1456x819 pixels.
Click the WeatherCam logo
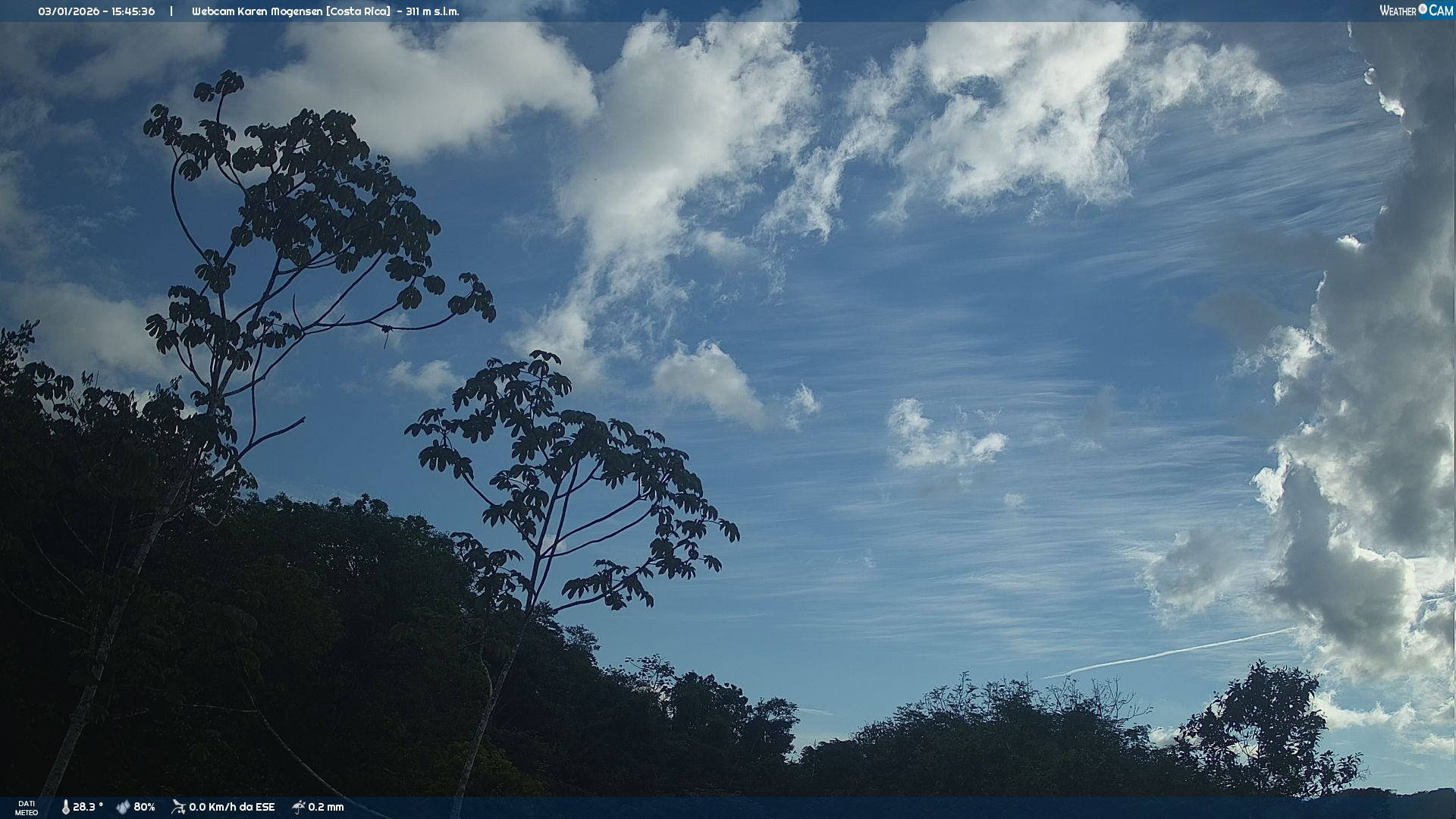point(1416,11)
